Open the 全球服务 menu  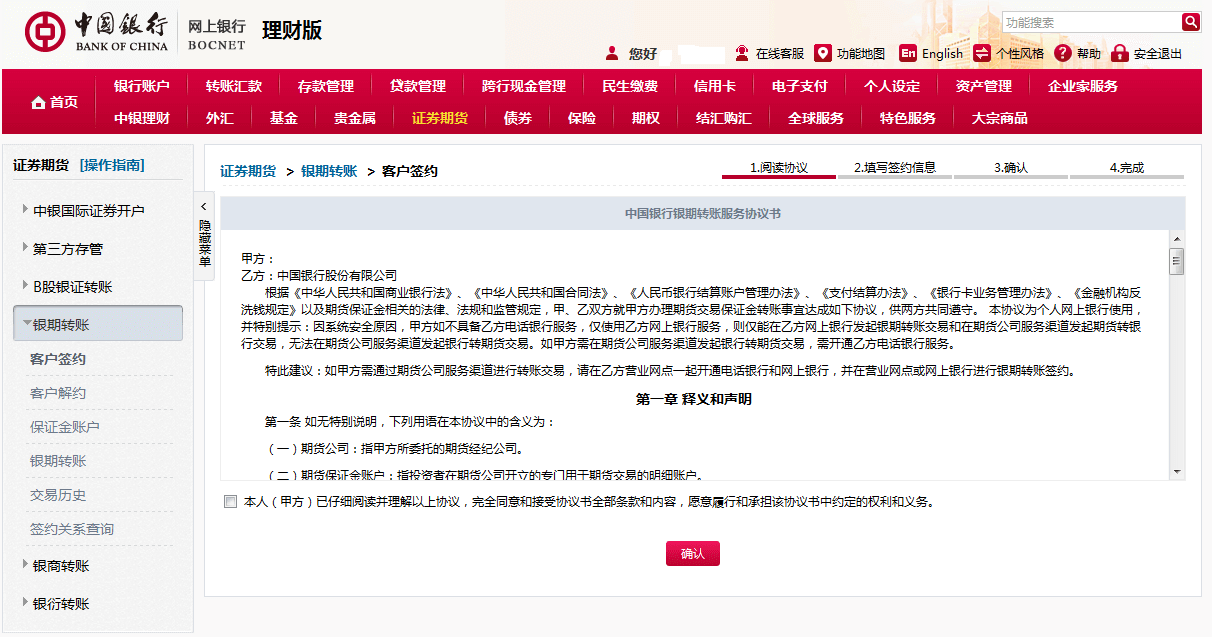point(816,118)
